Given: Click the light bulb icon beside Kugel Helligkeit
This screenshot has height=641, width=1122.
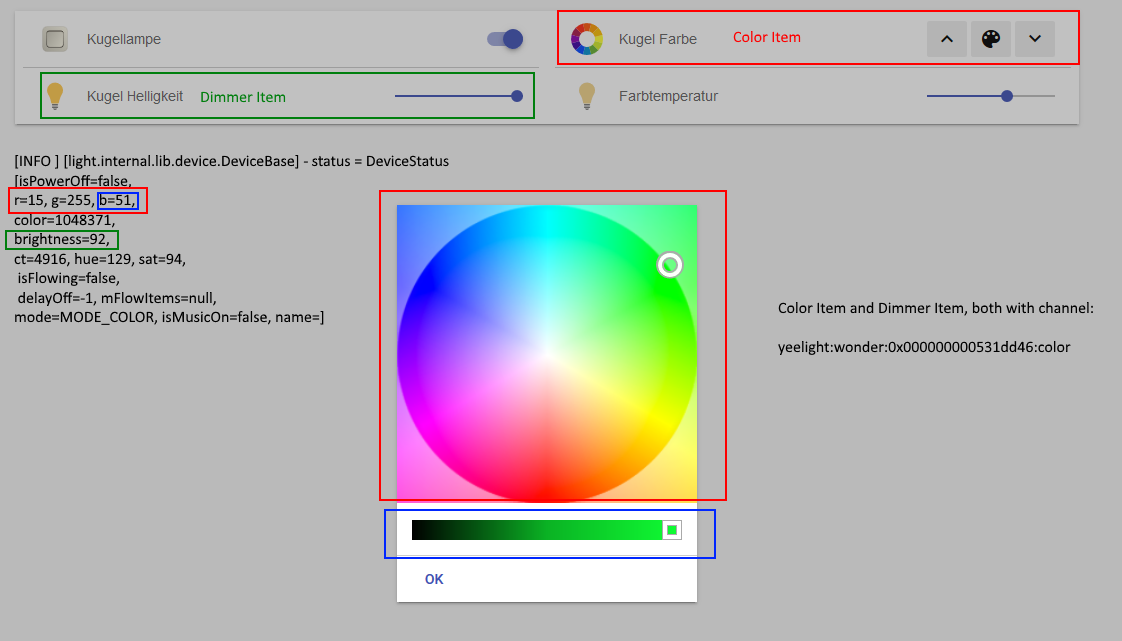Looking at the screenshot, I should click(x=55, y=96).
